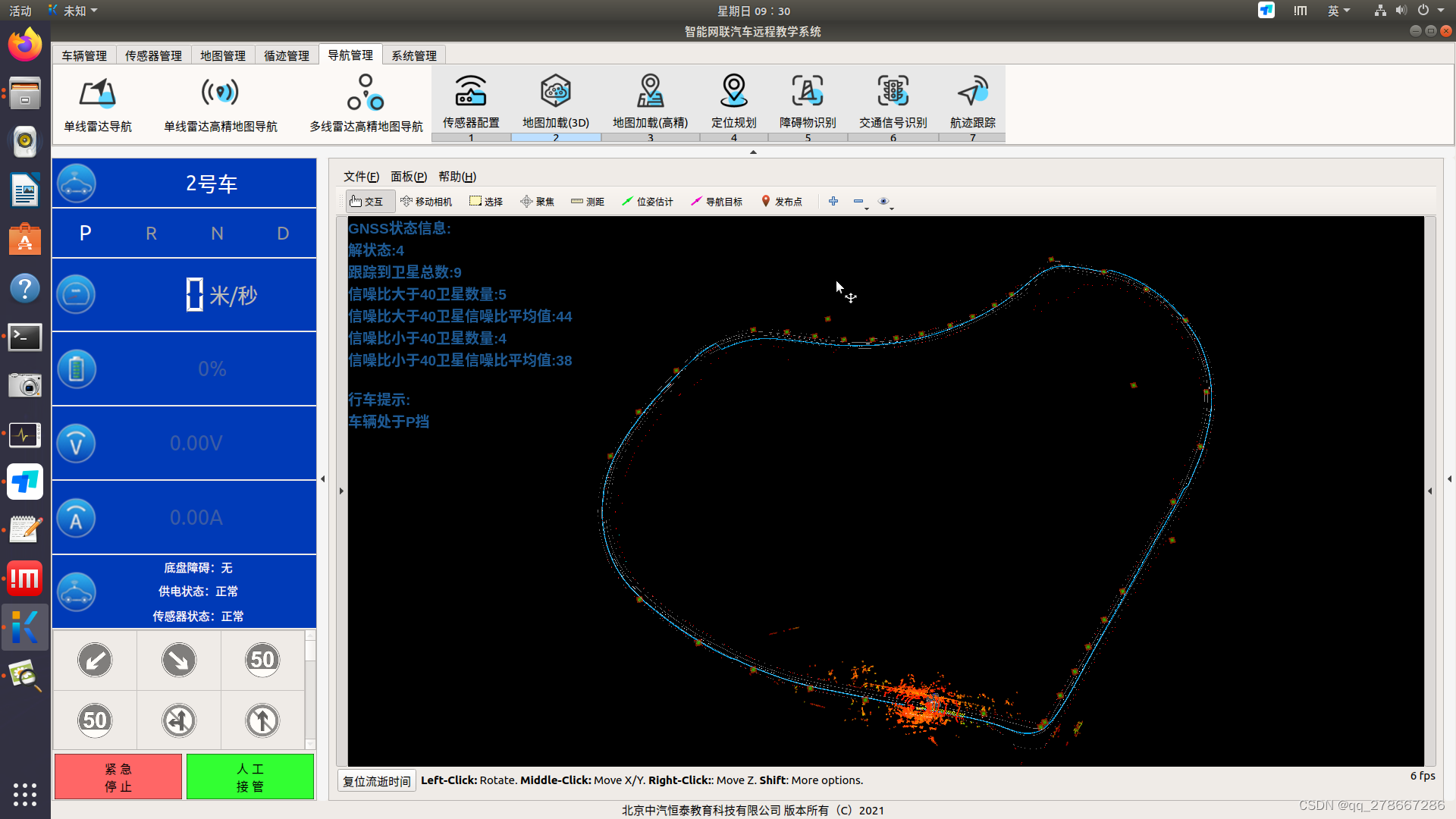
Task: Open the 车辆管理 tab
Action: 84,55
